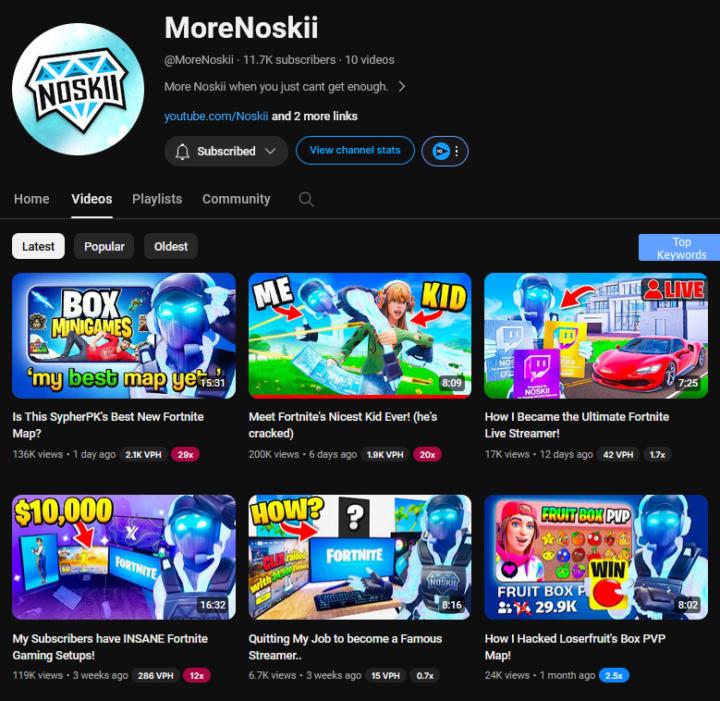
Task: Select the Oldest sort chip
Action: 171,246
